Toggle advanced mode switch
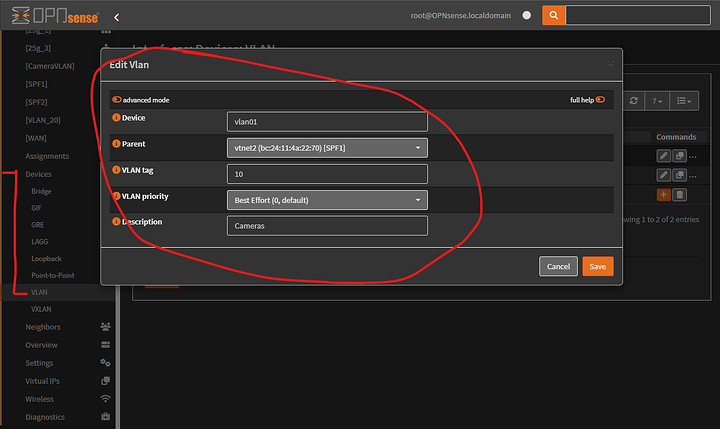Image resolution: width=720 pixels, height=429 pixels. point(117,100)
